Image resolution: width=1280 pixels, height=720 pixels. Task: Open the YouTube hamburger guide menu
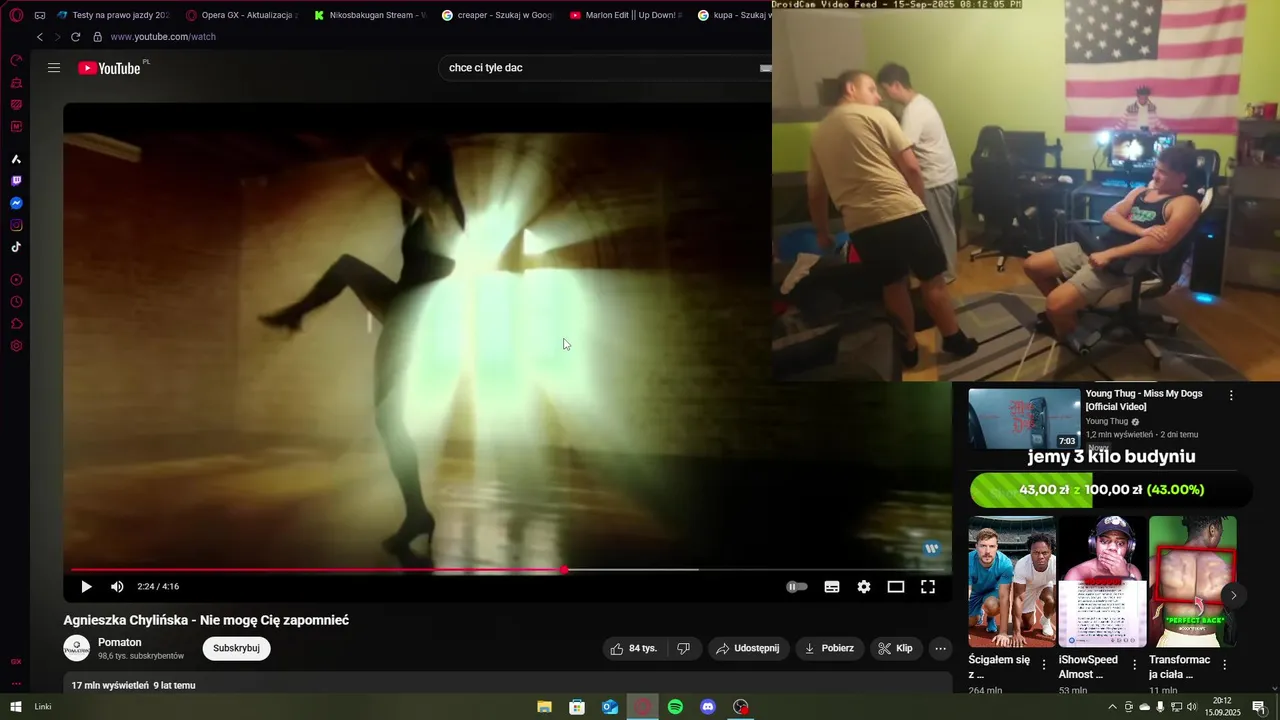tap(54, 68)
